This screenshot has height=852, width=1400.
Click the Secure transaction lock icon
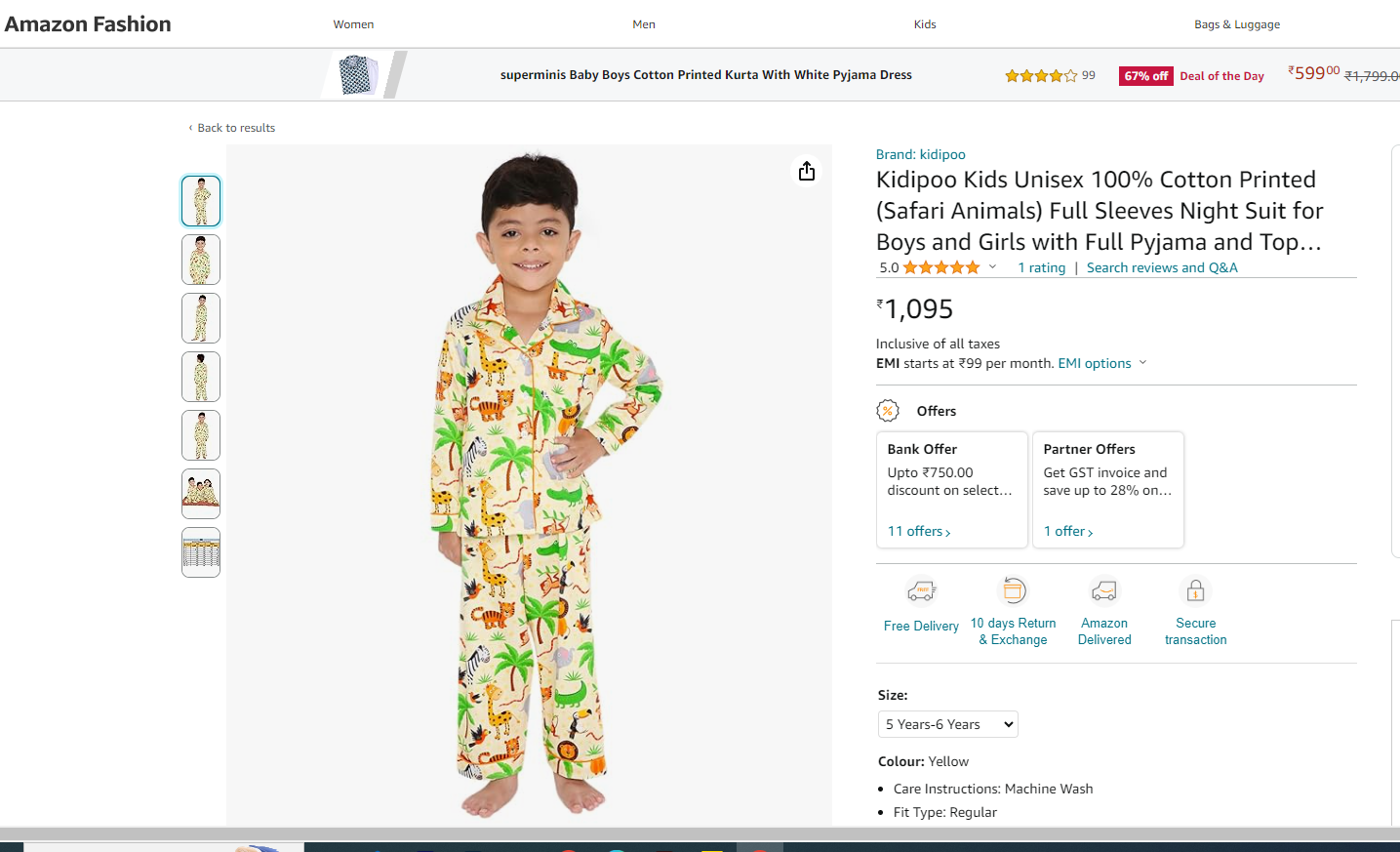pyautogui.click(x=1195, y=590)
